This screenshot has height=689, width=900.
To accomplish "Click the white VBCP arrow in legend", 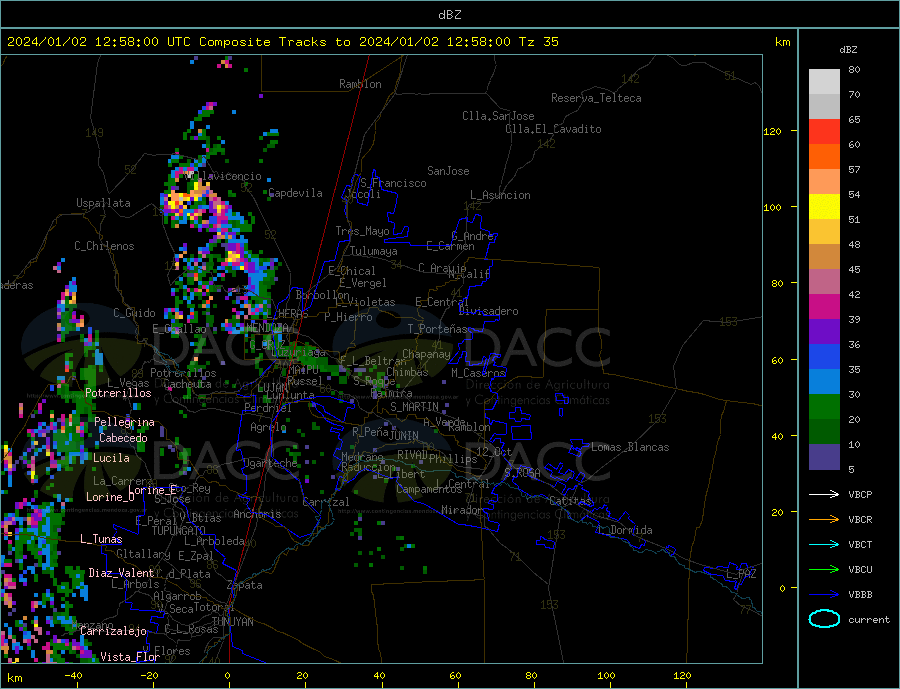I will 824,494.
